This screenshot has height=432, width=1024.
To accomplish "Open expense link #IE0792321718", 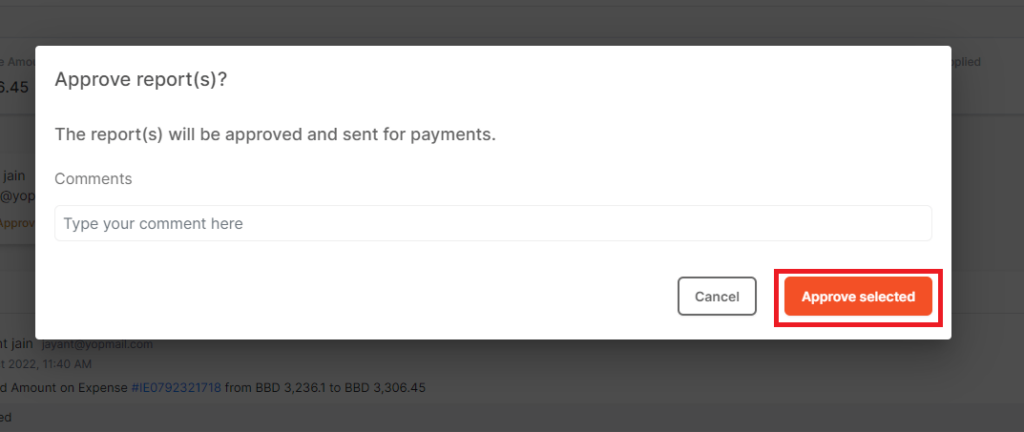I will pos(176,388).
